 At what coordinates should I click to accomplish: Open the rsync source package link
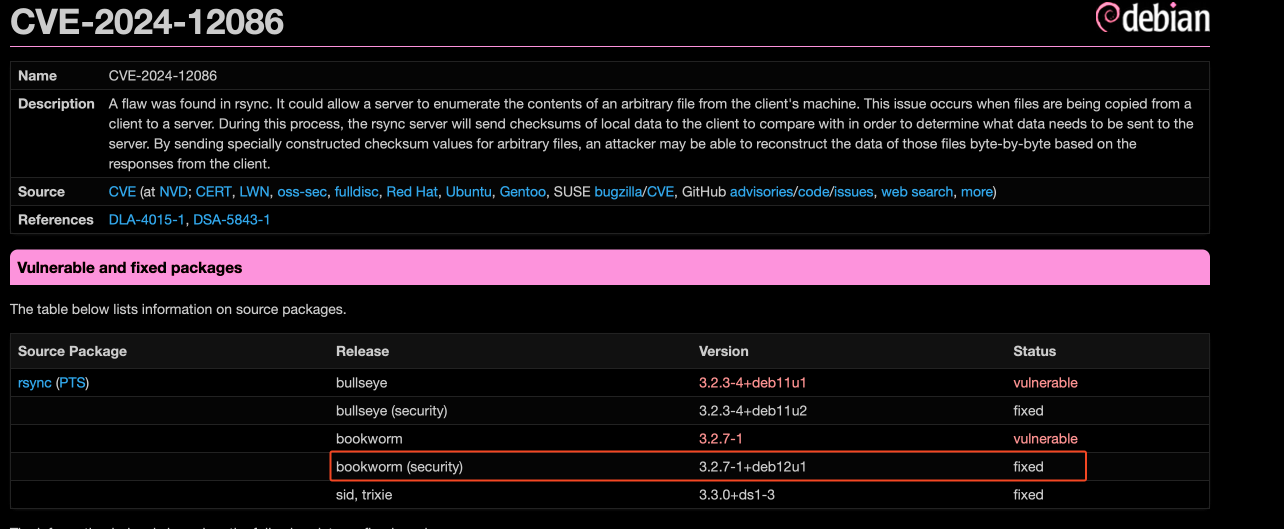[34, 383]
